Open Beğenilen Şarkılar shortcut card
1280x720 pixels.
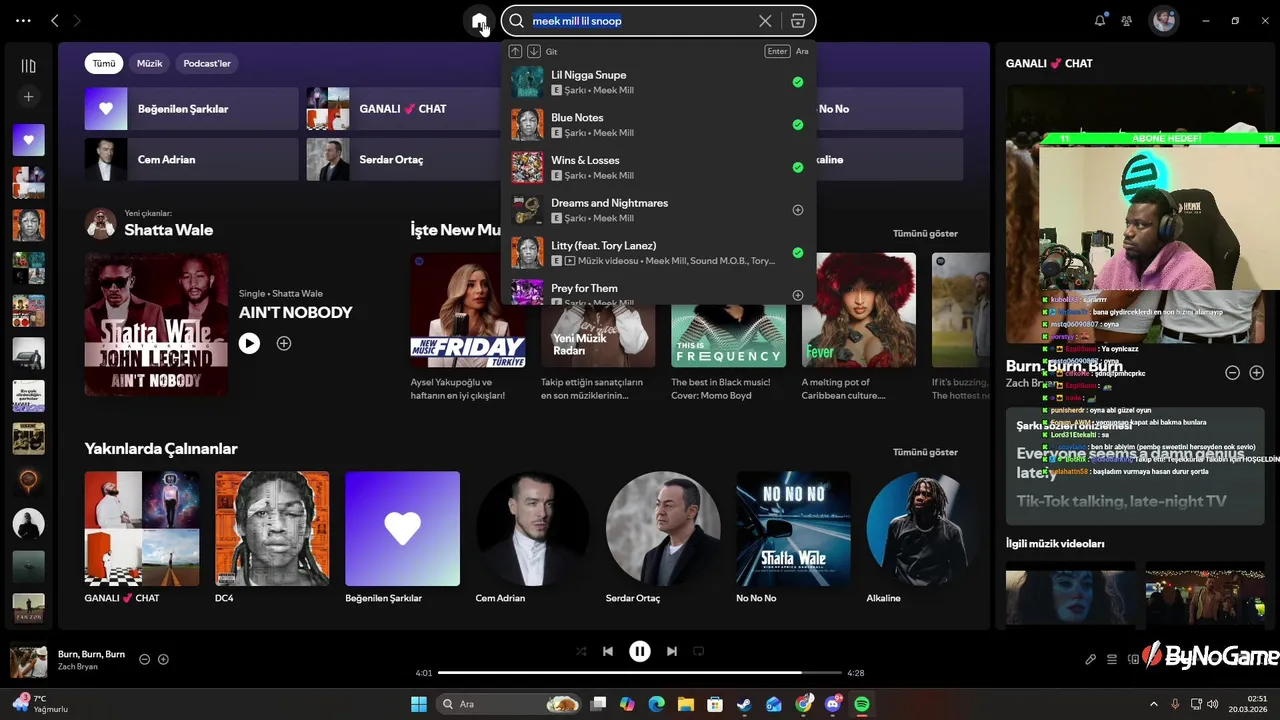pos(192,109)
